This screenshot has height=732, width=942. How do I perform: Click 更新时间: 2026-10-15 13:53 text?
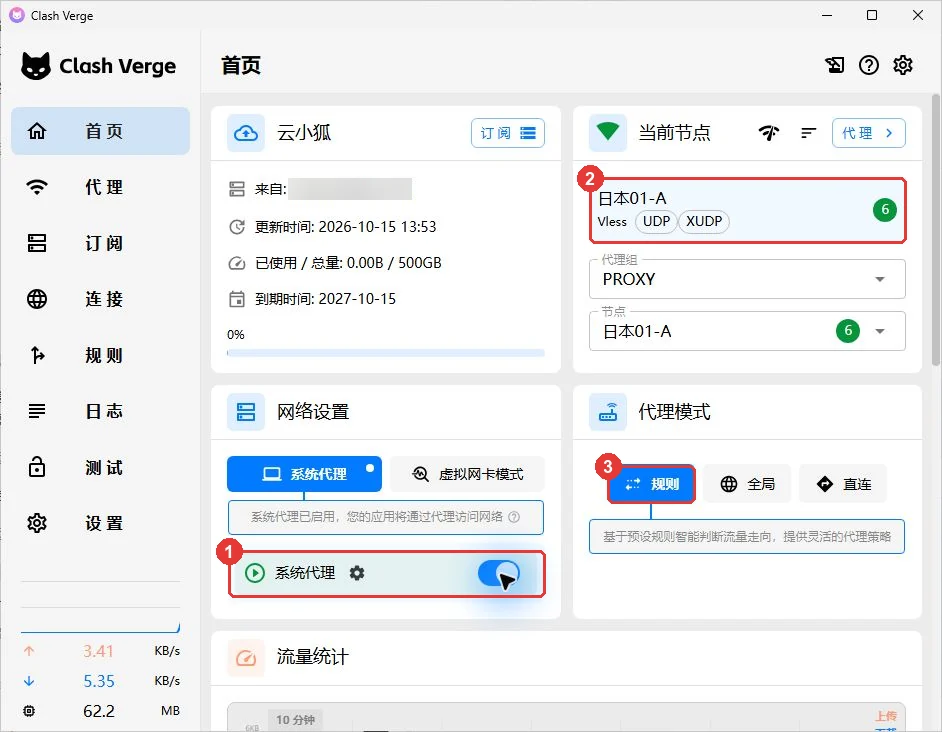345,227
